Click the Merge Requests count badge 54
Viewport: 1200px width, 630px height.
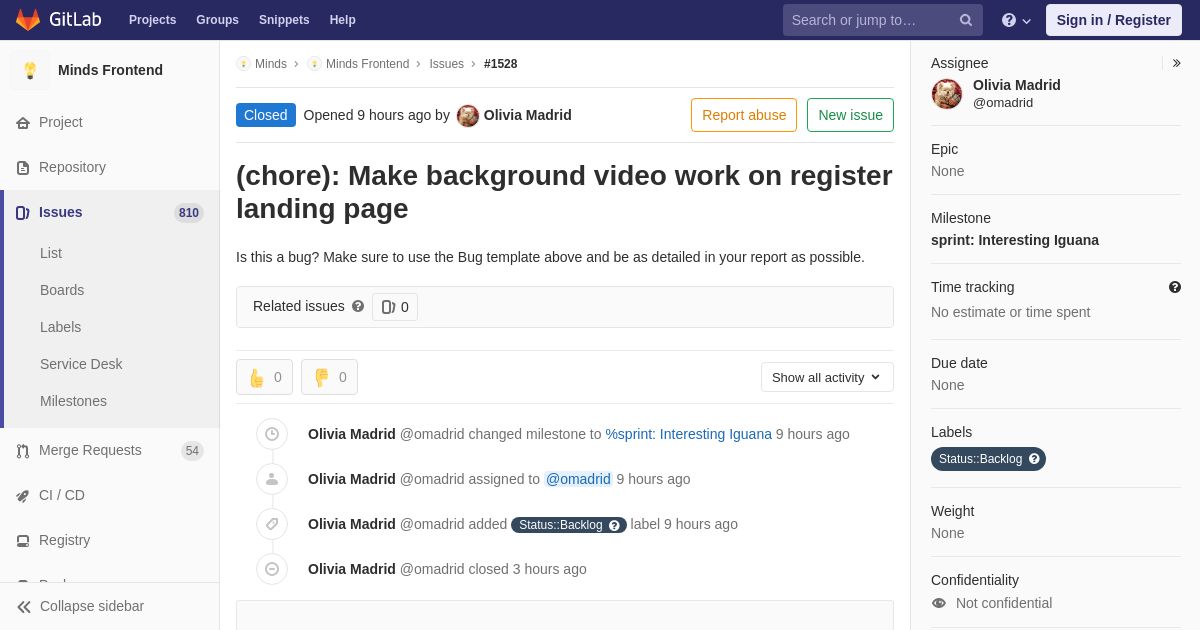tap(192, 451)
